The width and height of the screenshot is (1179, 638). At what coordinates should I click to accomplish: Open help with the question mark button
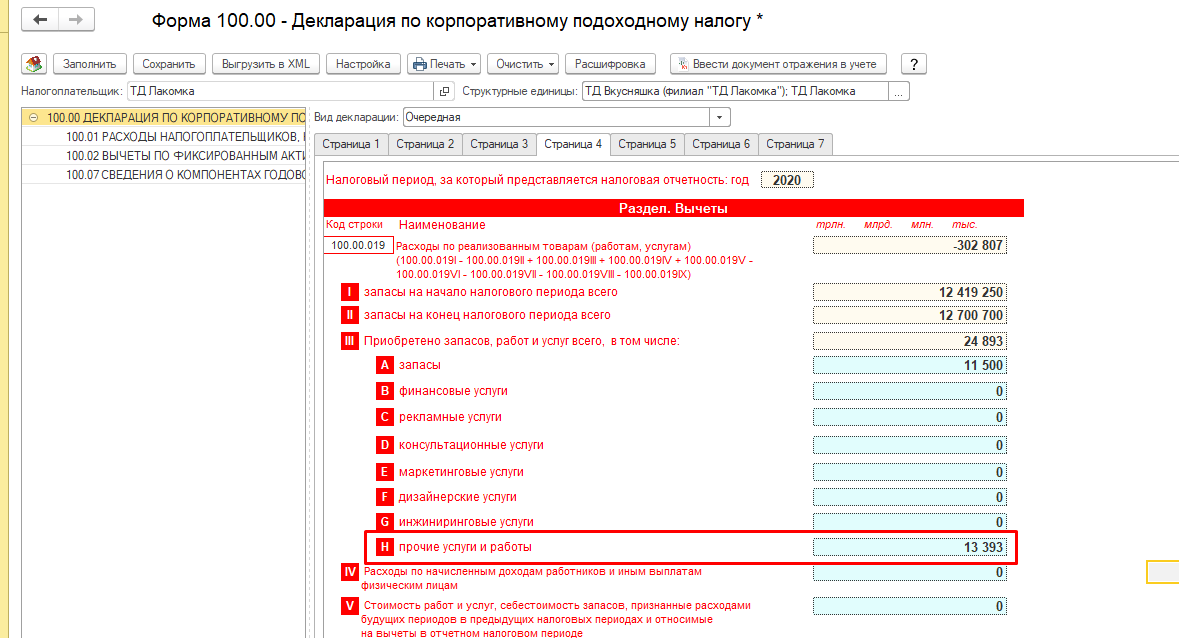click(914, 64)
